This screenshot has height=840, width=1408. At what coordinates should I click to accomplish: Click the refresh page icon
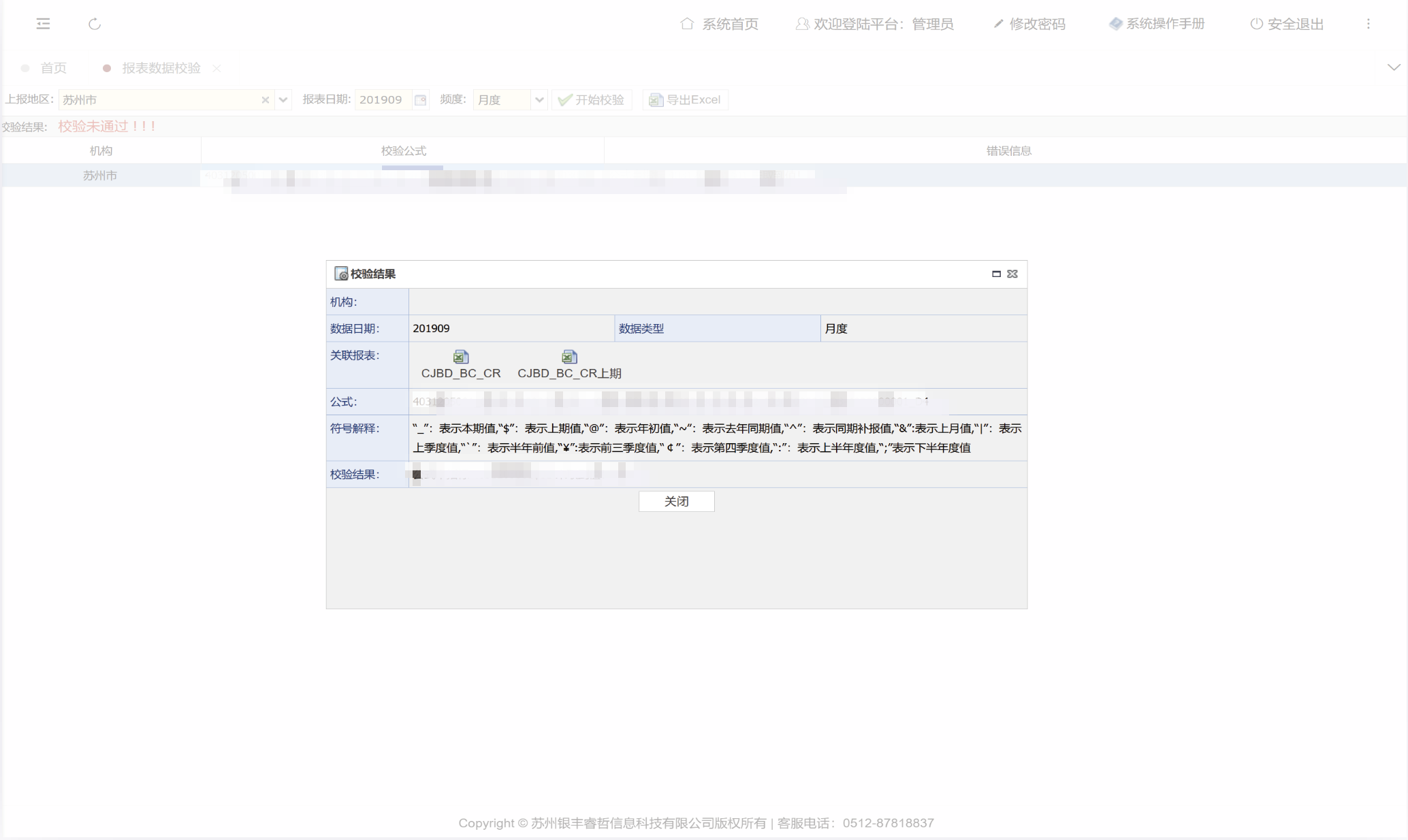pyautogui.click(x=95, y=24)
